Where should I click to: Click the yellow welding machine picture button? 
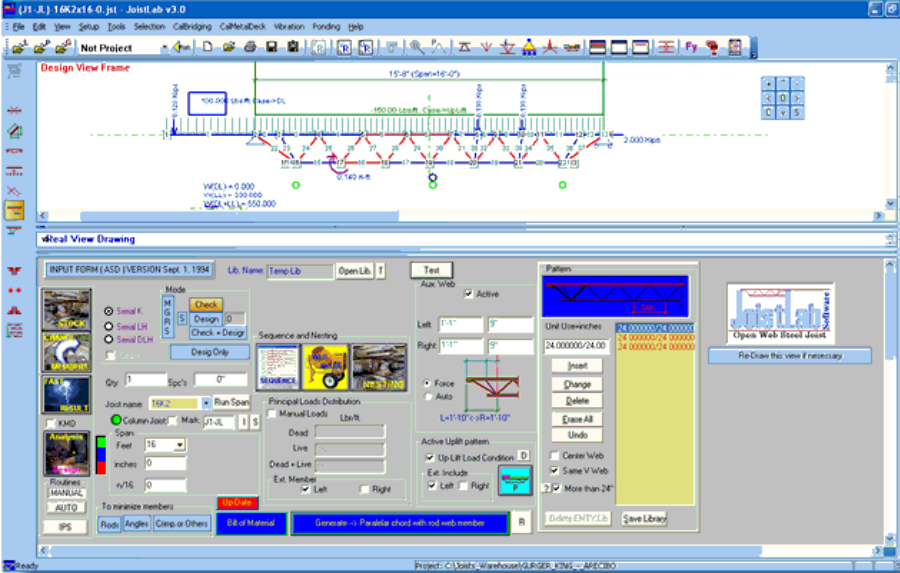click(325, 367)
